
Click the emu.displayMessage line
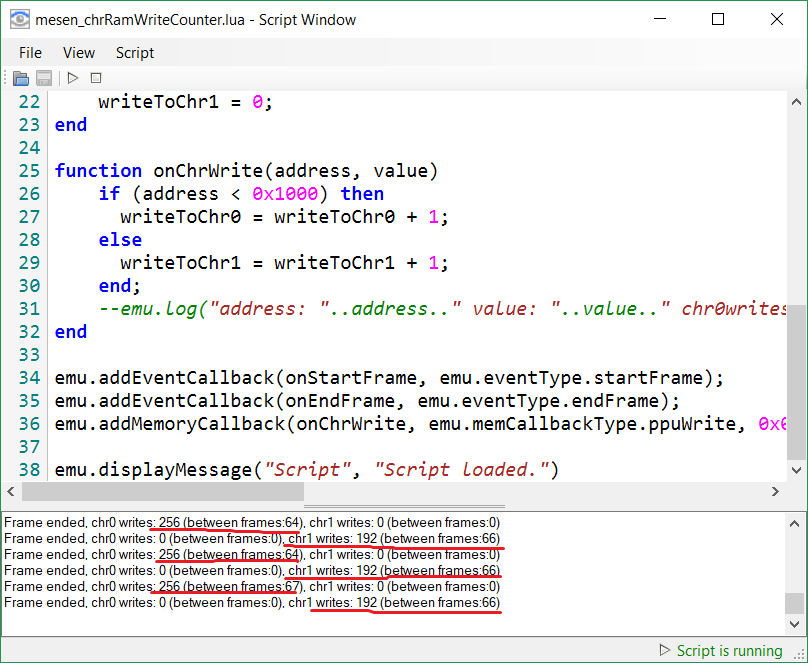307,470
